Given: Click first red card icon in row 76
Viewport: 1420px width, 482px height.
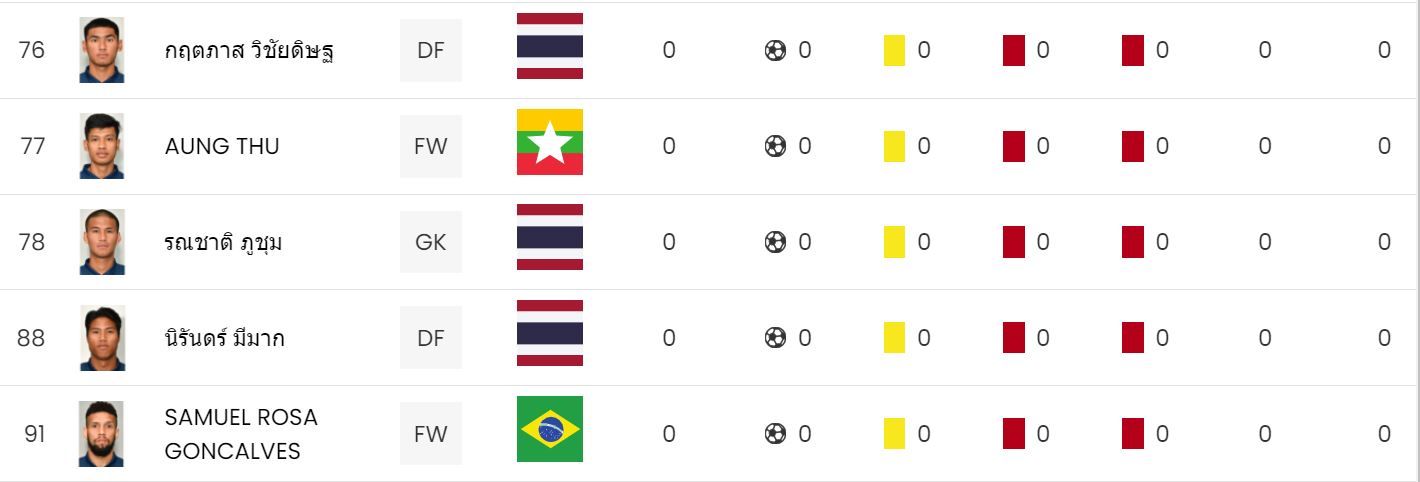Looking at the screenshot, I should (x=1013, y=50).
